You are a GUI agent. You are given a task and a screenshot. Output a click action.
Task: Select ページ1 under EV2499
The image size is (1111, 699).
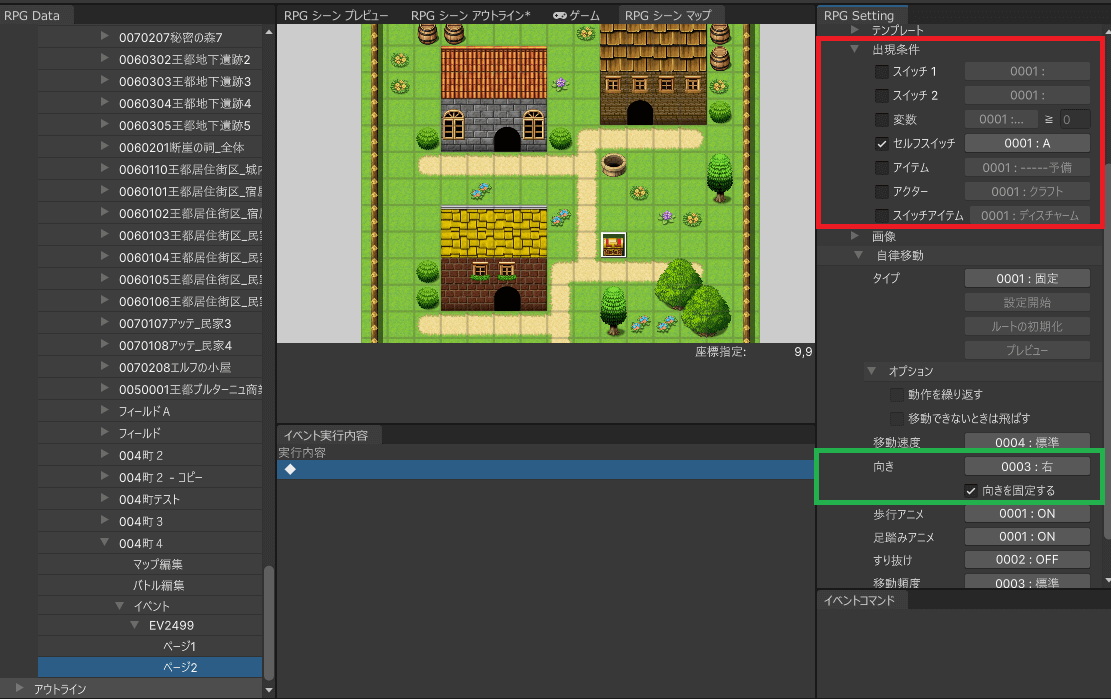pyautogui.click(x=179, y=646)
